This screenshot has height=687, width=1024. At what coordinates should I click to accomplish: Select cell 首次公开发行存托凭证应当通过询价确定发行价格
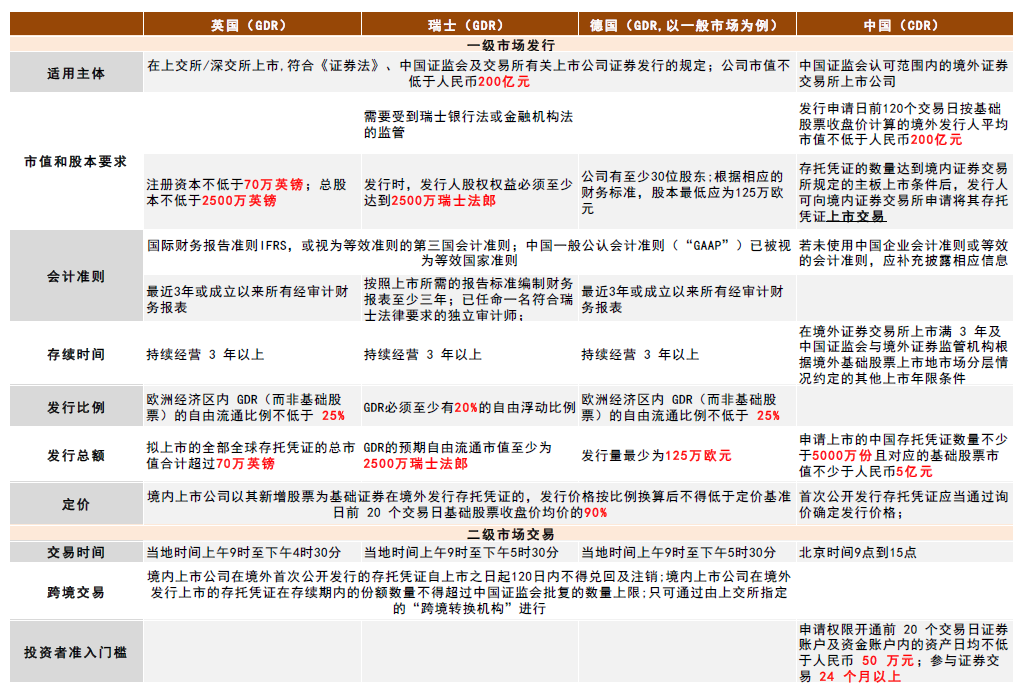click(904, 504)
